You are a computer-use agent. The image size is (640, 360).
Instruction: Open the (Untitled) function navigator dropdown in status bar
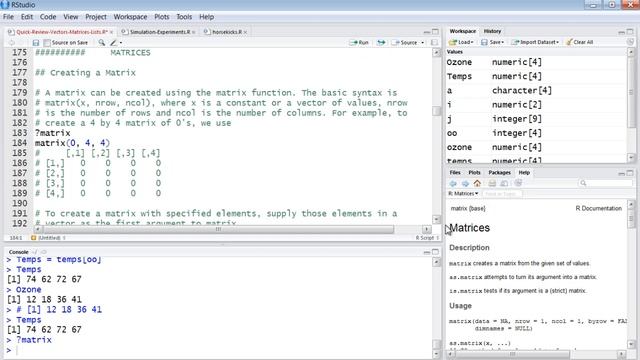(x=48, y=238)
